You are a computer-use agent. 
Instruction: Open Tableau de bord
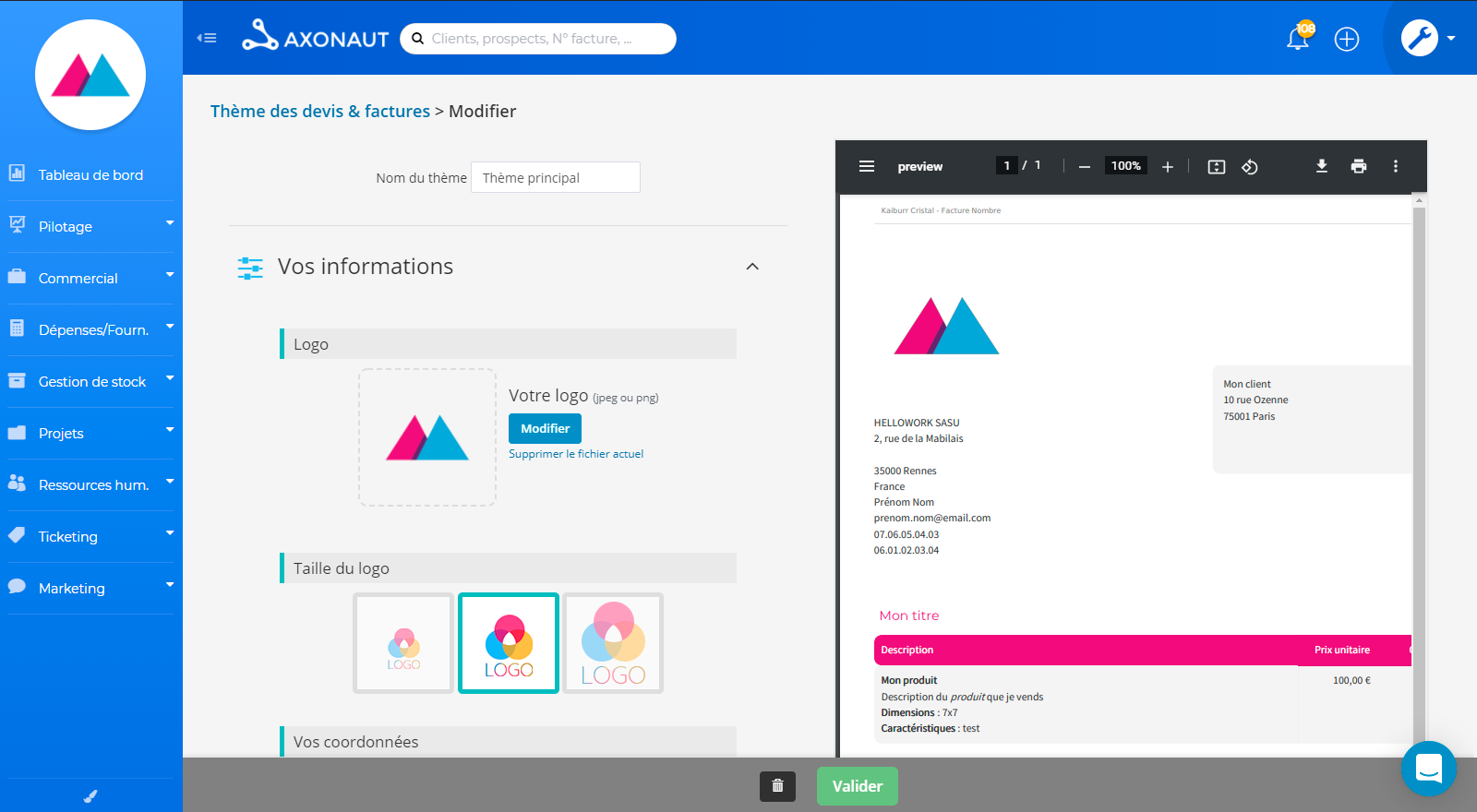90,174
